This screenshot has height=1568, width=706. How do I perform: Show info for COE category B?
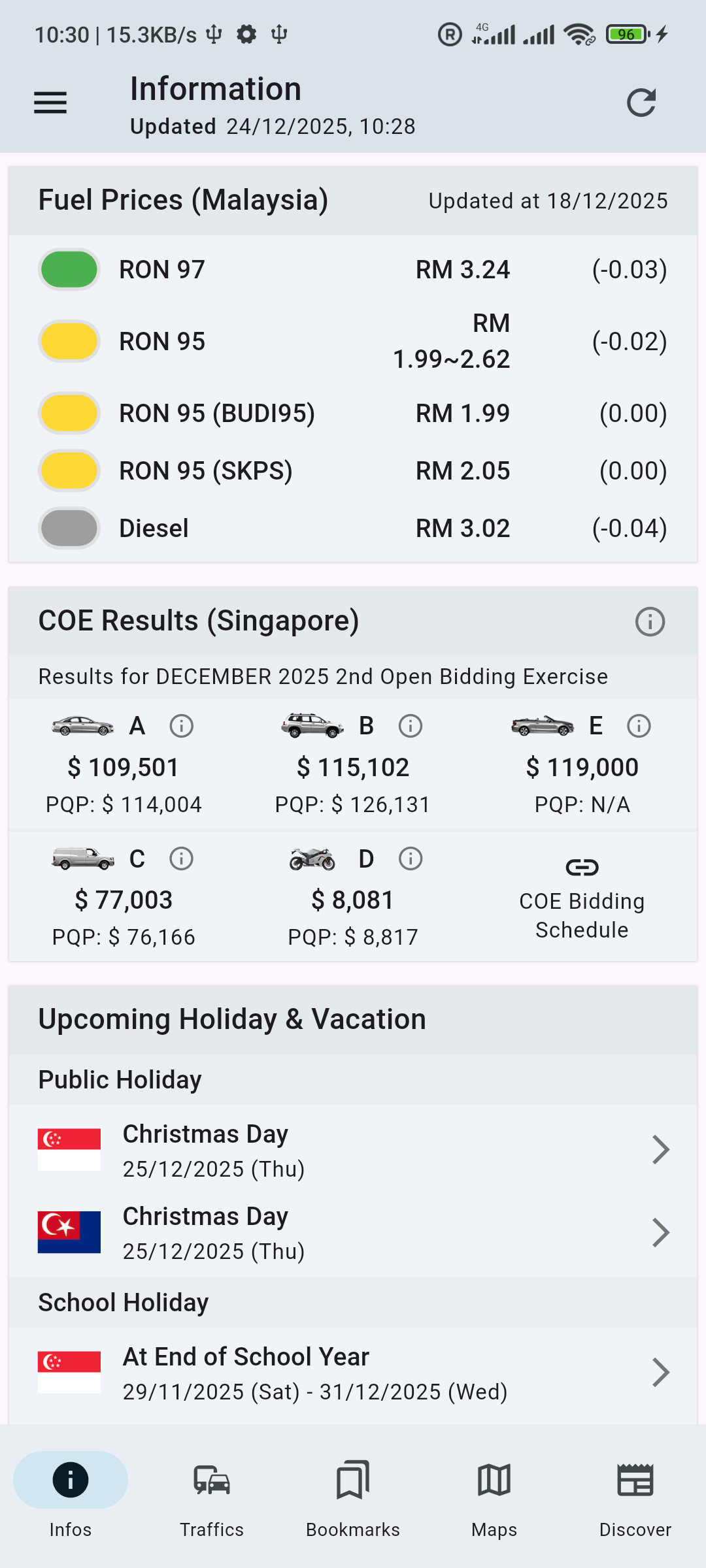[x=411, y=726]
